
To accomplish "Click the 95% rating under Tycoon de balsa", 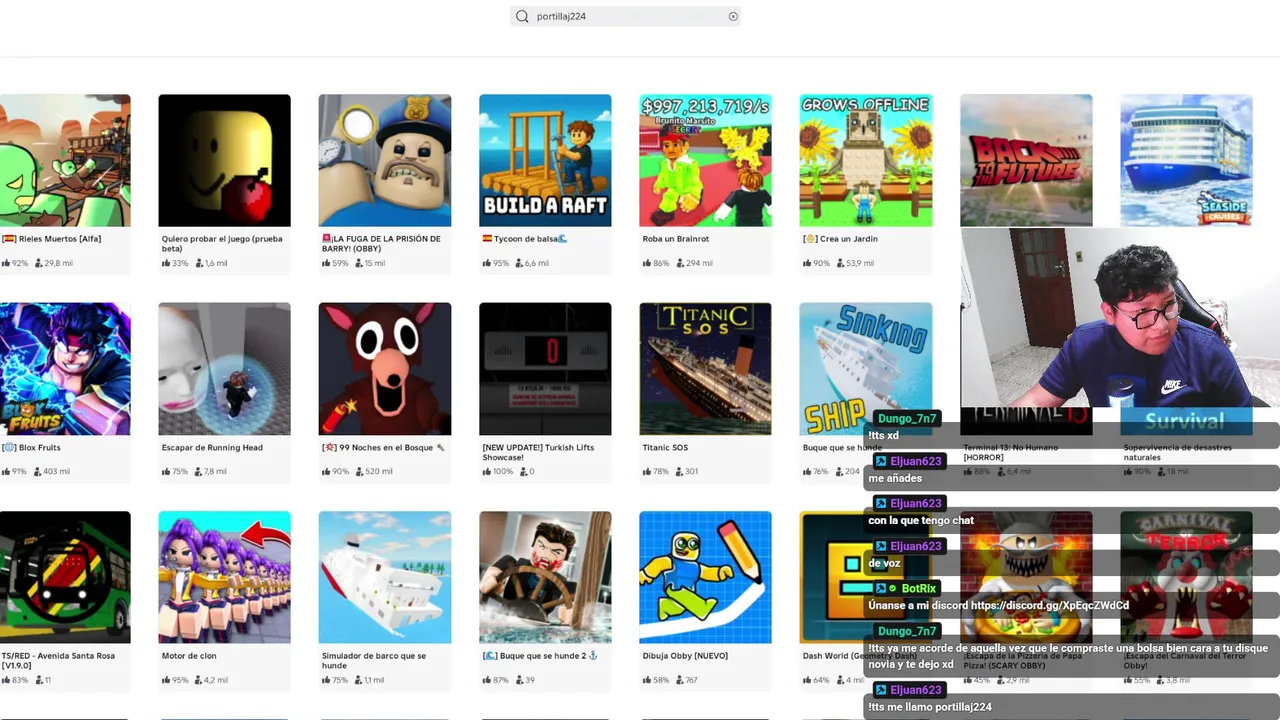I will pos(496,263).
